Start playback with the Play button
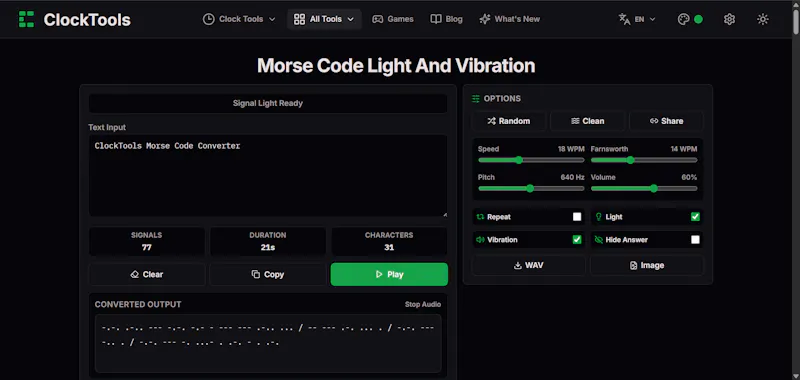Image resolution: width=800 pixels, height=380 pixels. (x=389, y=274)
